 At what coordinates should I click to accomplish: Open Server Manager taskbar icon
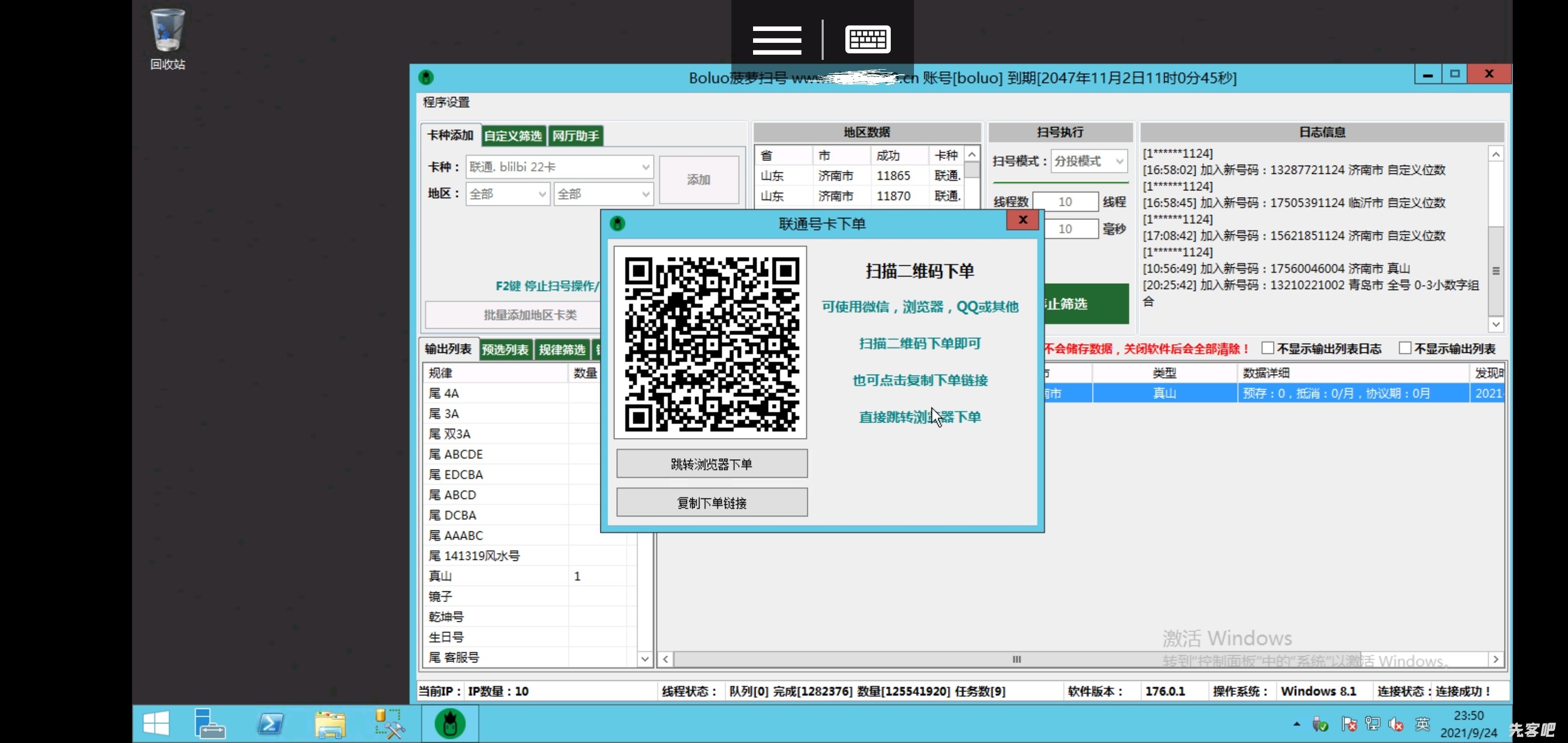click(x=209, y=723)
